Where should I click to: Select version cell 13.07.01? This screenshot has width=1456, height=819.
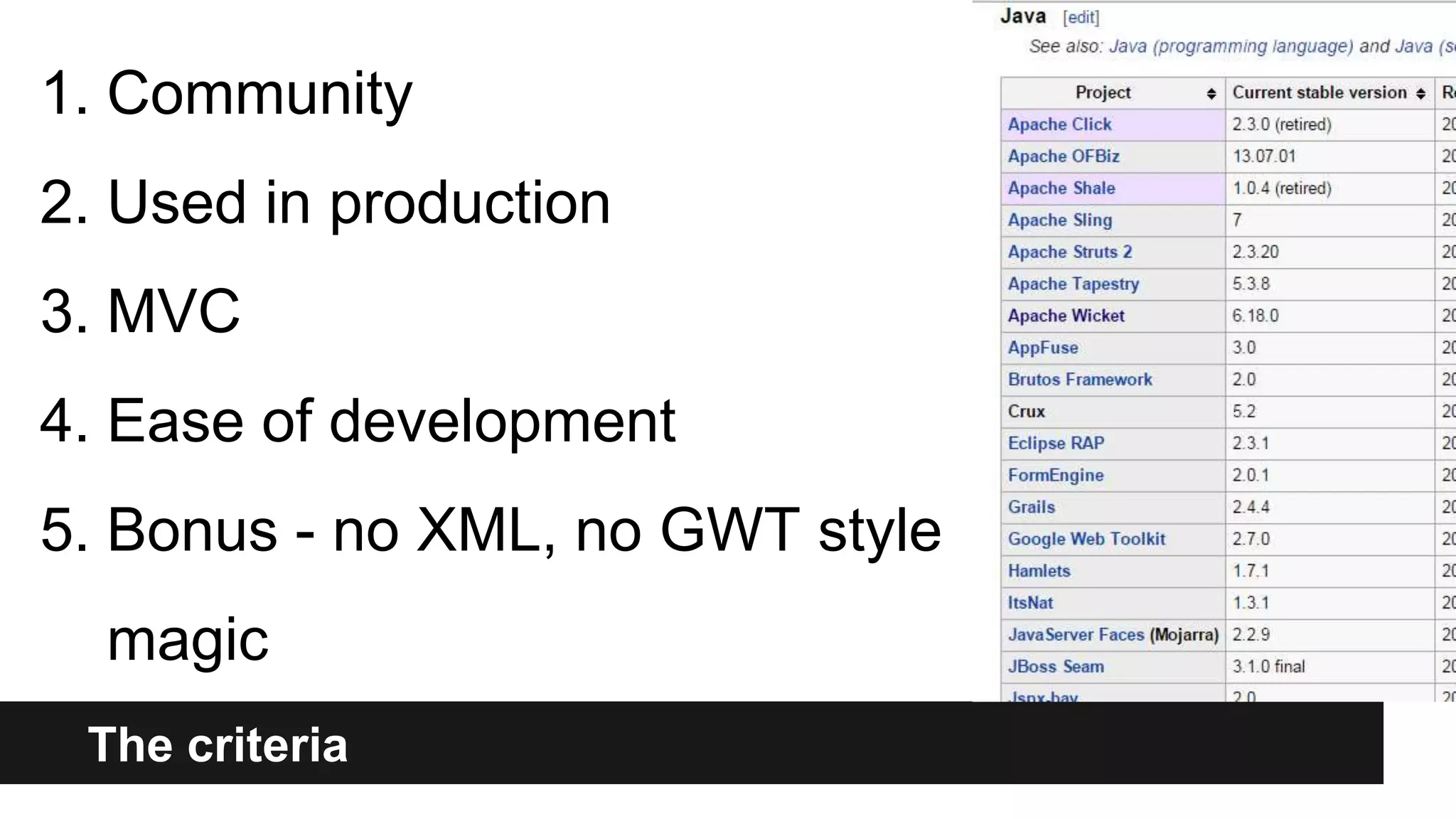tap(1330, 156)
